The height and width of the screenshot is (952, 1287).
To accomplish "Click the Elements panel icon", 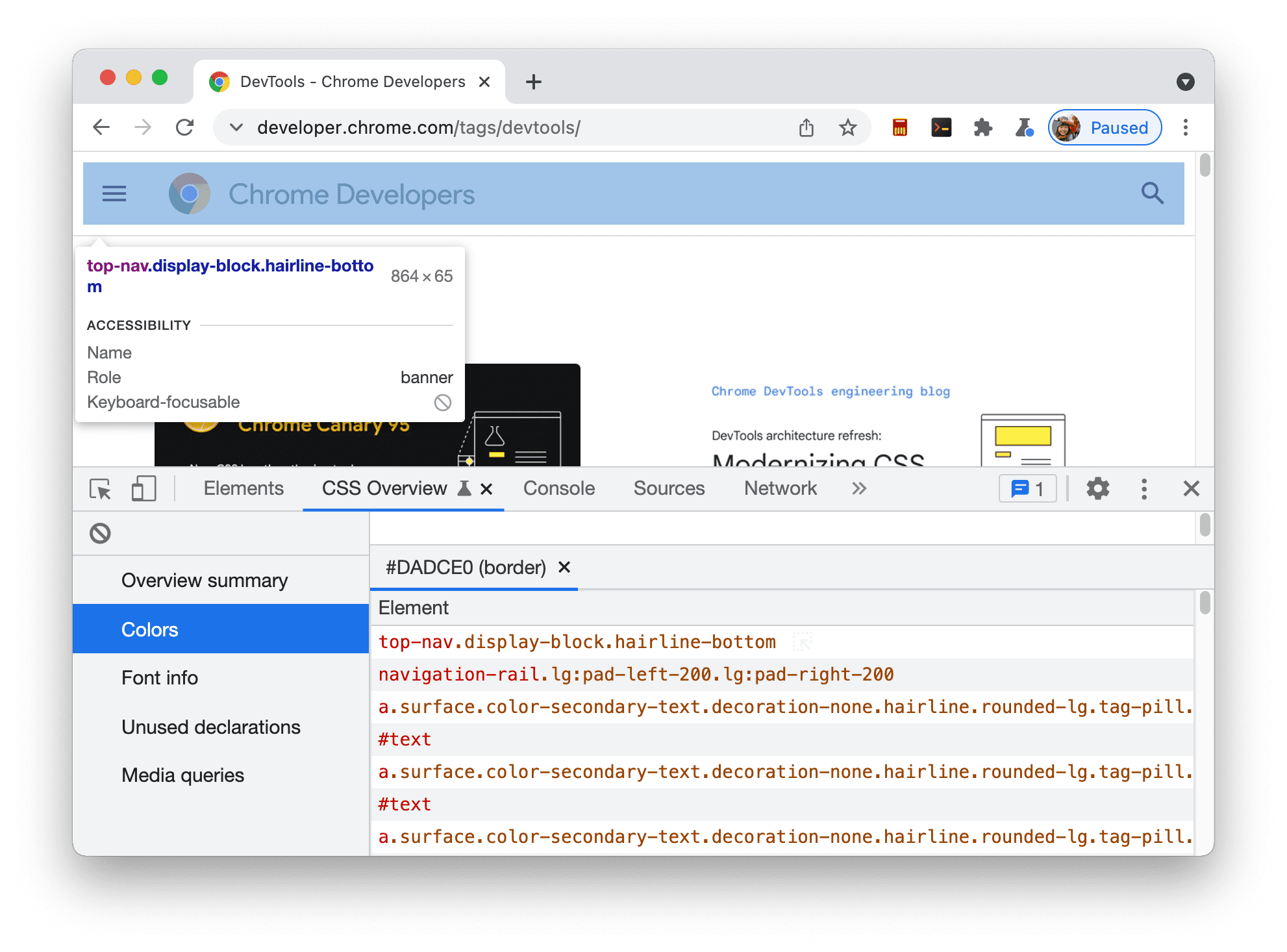I will [243, 488].
